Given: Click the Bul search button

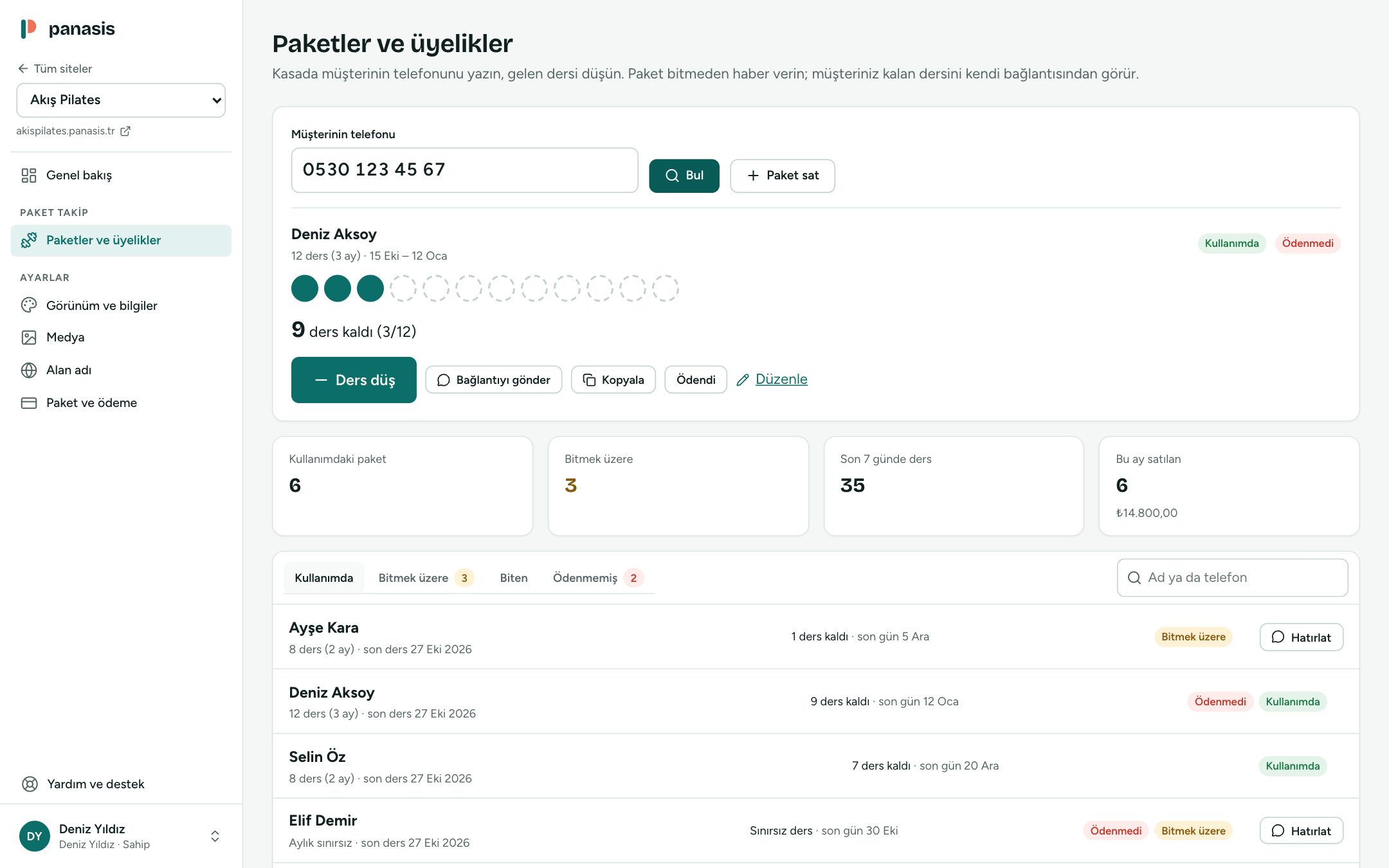Looking at the screenshot, I should 684,176.
